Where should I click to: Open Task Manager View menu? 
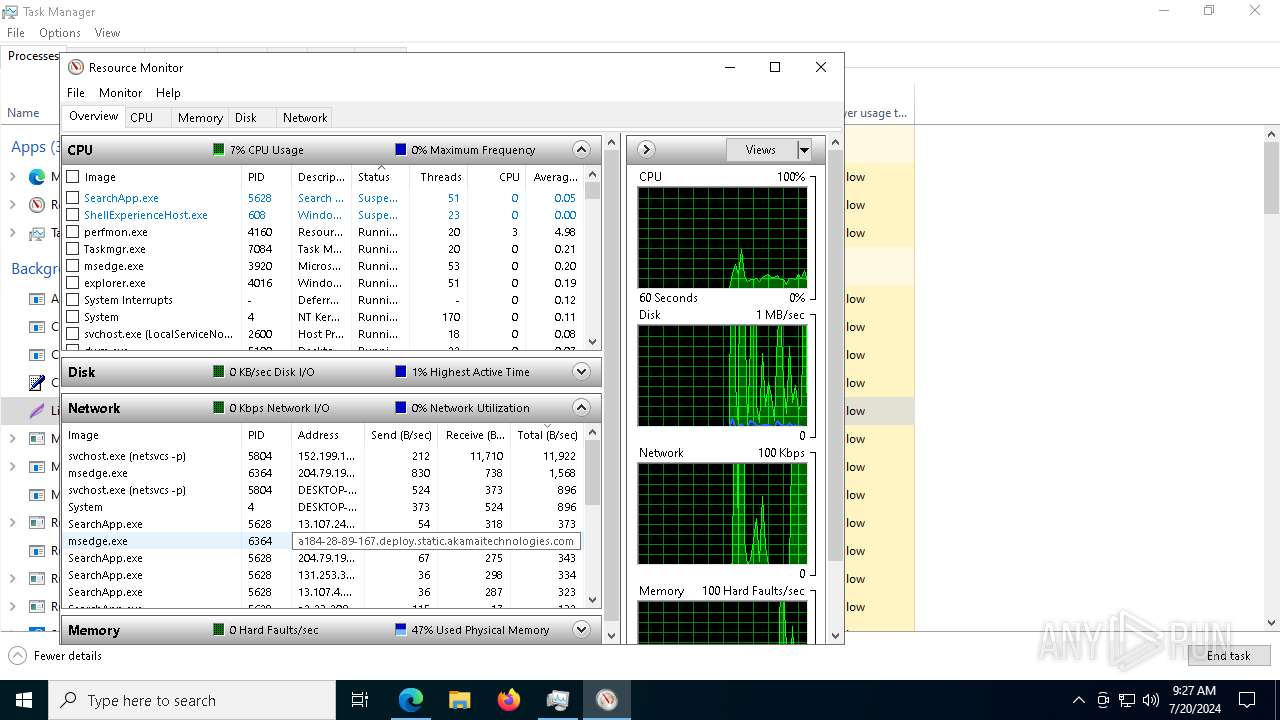tap(107, 33)
